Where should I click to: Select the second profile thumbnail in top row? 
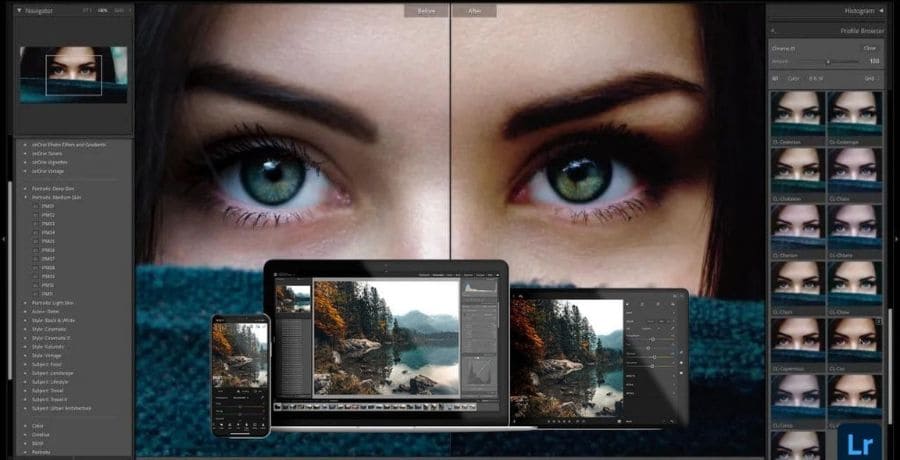click(854, 113)
